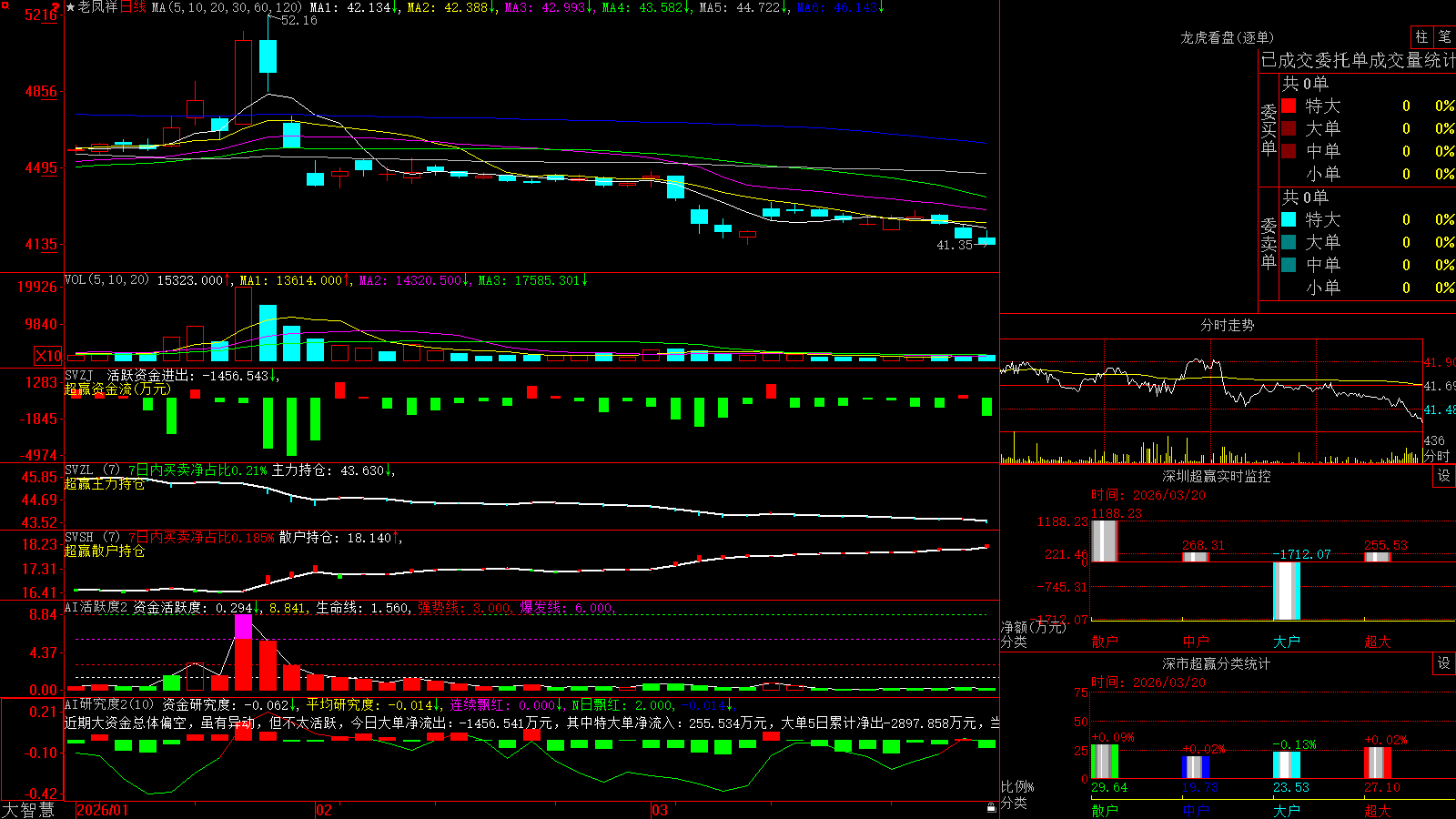1456x819 pixels.
Task: Open 设 settings for 深市超赢分类统计
Action: (x=1444, y=663)
